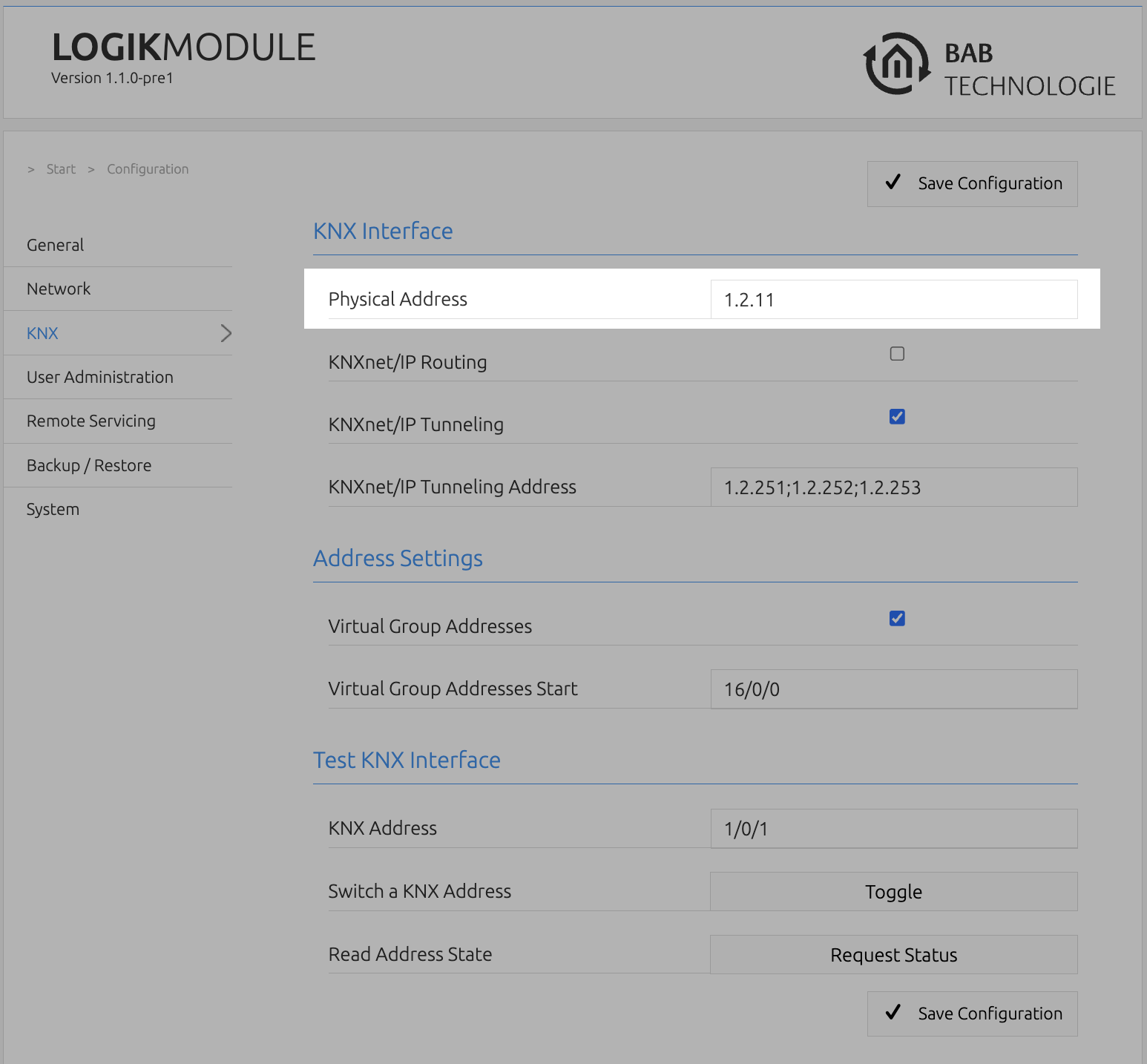Go to Start breadcrumb link

pos(61,169)
